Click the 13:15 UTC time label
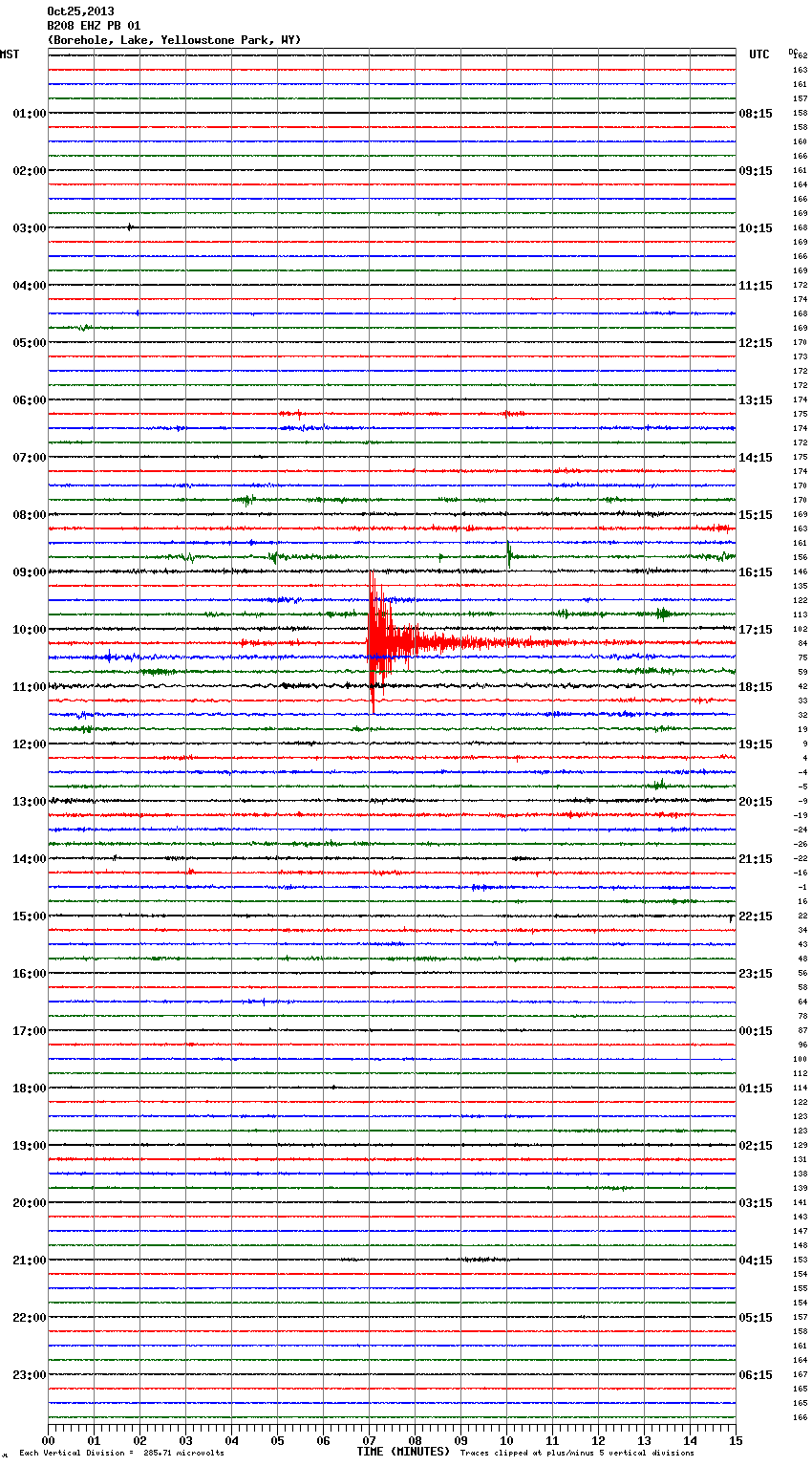The image size is (812, 1466). (756, 400)
